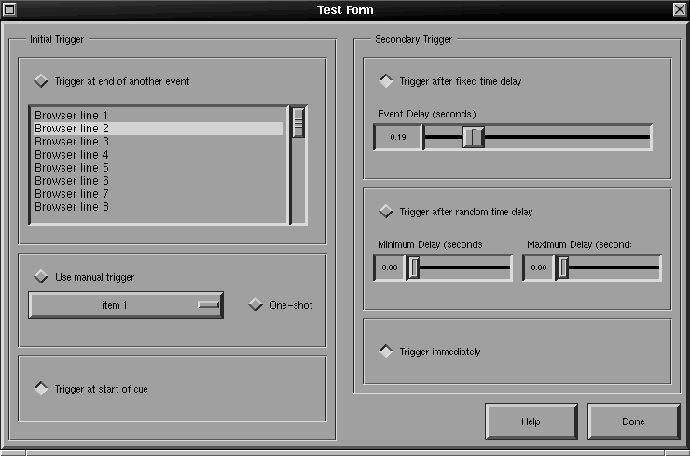Viewport: 690px width, 456px height.
Task: Click the browser list scrollbar thumb
Action: (298, 121)
